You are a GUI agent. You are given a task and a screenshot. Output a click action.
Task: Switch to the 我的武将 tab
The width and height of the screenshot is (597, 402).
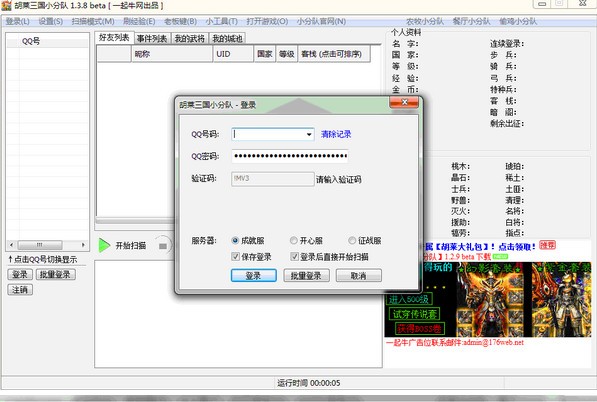point(190,38)
